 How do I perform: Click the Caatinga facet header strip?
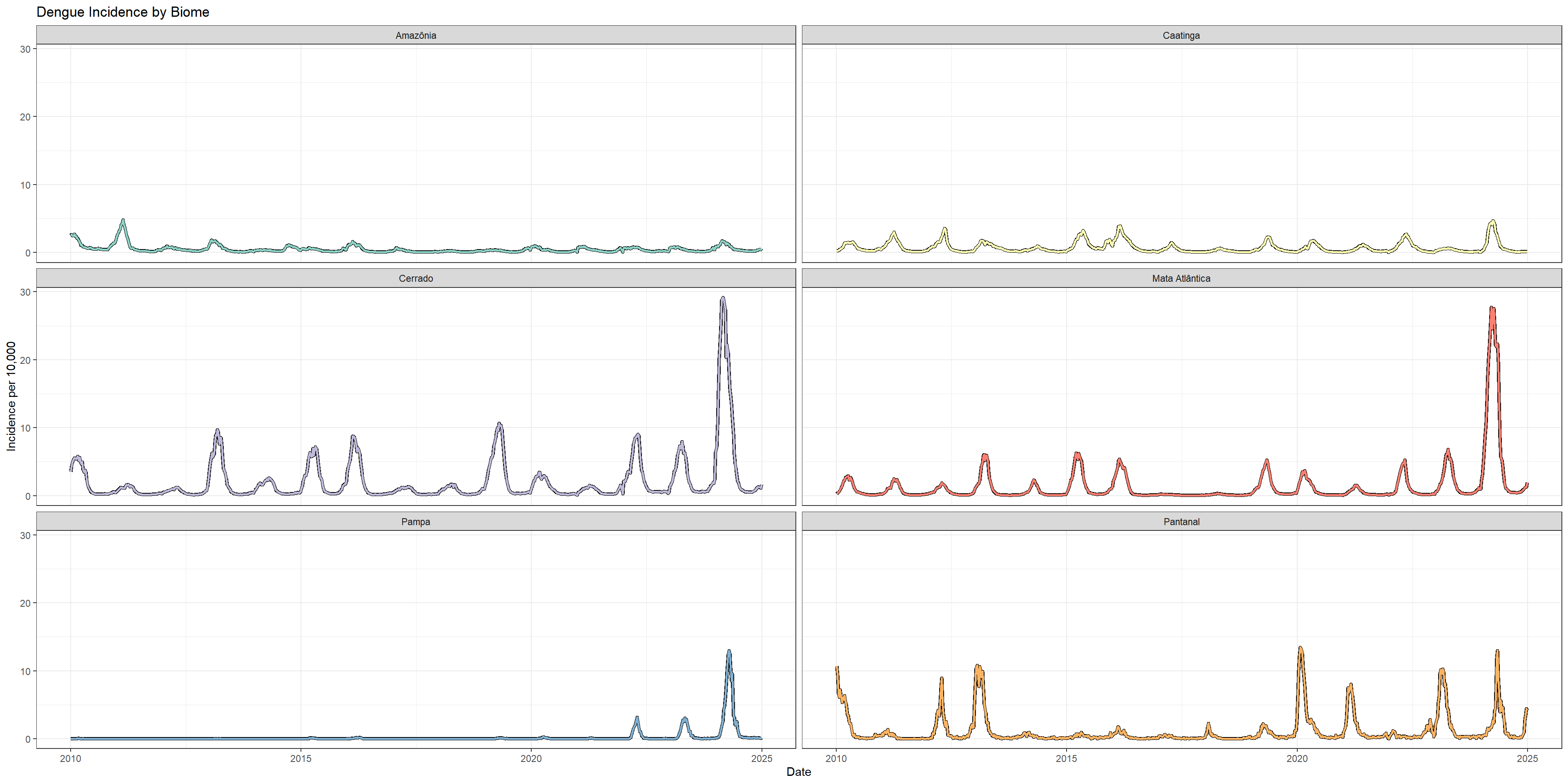pos(1181,35)
